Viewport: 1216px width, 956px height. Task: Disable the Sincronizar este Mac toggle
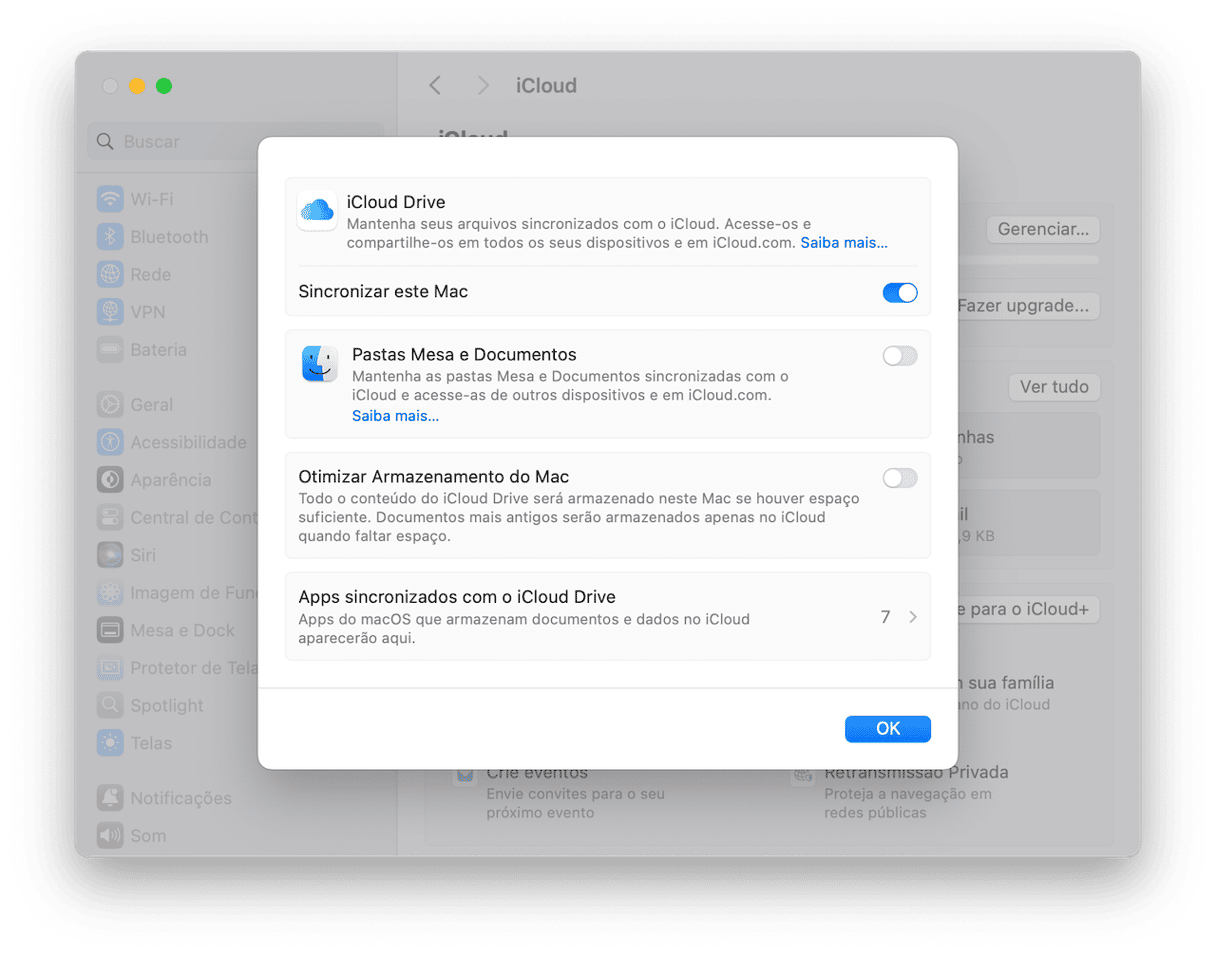click(899, 293)
